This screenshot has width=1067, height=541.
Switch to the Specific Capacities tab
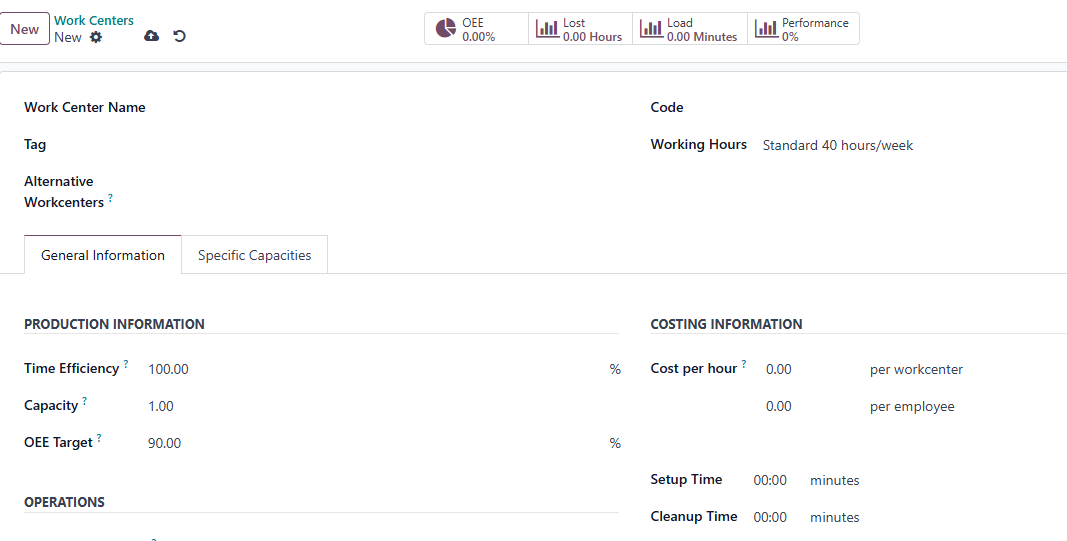pos(255,255)
